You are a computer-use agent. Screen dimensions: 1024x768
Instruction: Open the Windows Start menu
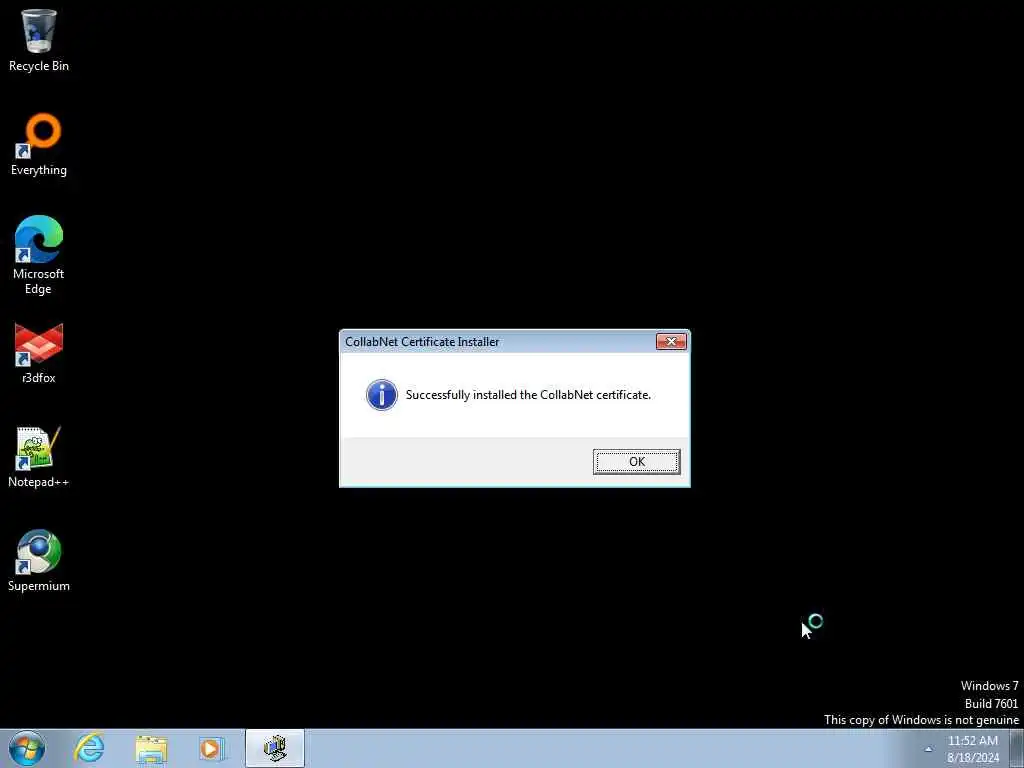[x=27, y=748]
